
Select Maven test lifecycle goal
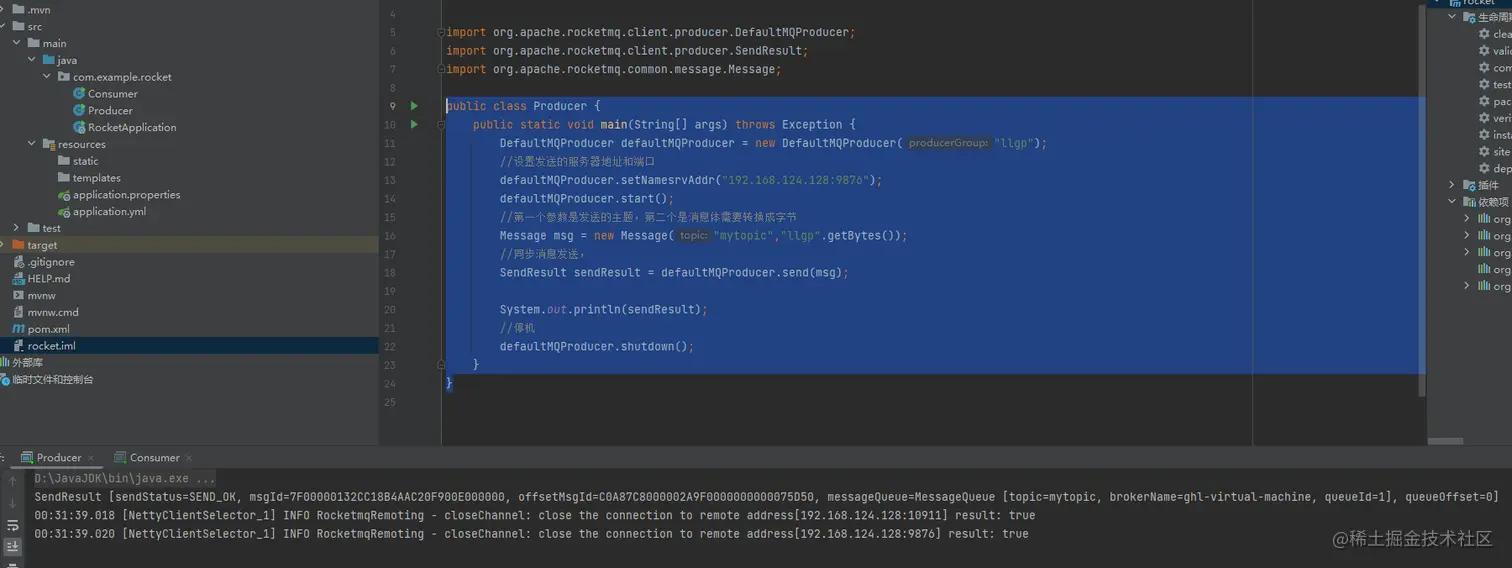(x=1496, y=85)
